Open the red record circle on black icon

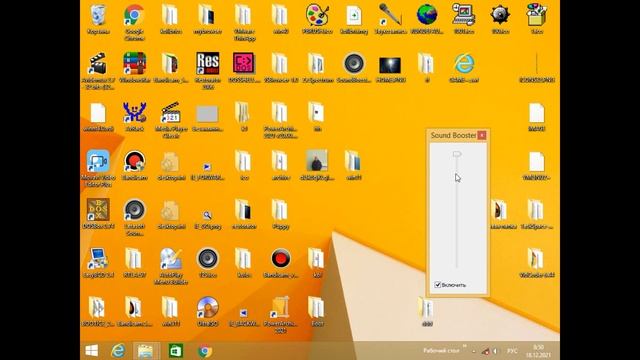coord(280,259)
